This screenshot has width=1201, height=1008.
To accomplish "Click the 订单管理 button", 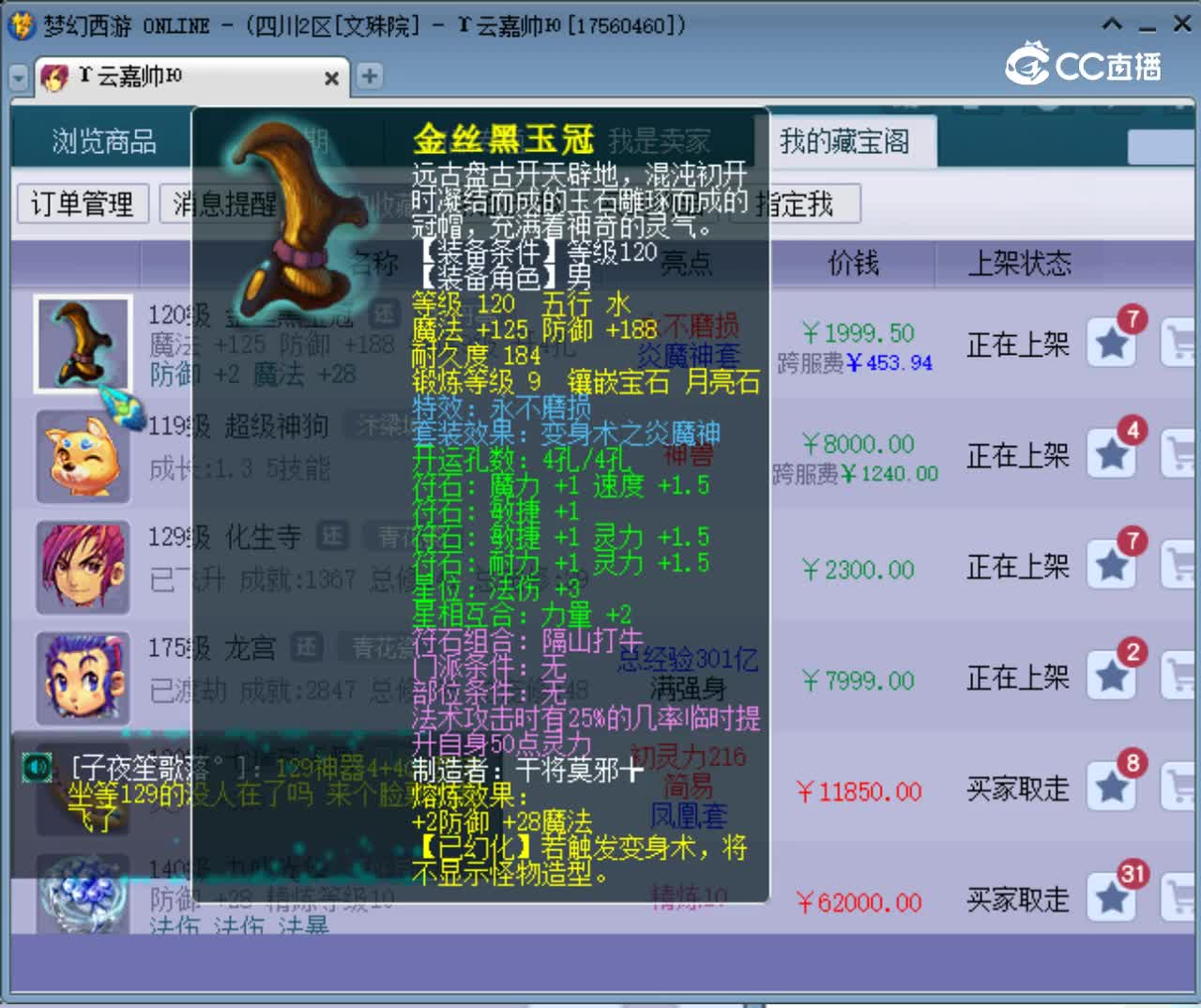I will pos(83,204).
